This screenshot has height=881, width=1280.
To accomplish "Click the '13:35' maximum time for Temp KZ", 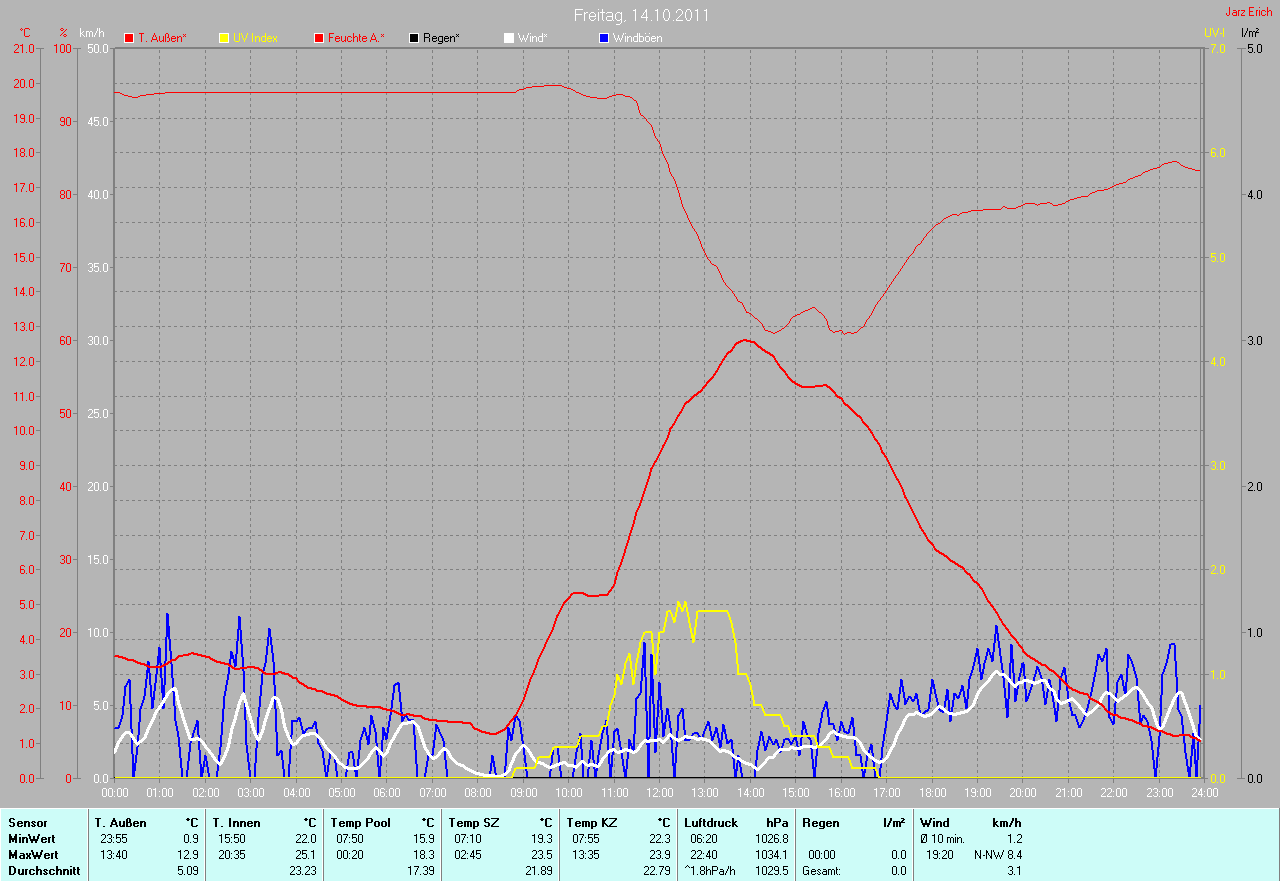I will tap(586, 855).
